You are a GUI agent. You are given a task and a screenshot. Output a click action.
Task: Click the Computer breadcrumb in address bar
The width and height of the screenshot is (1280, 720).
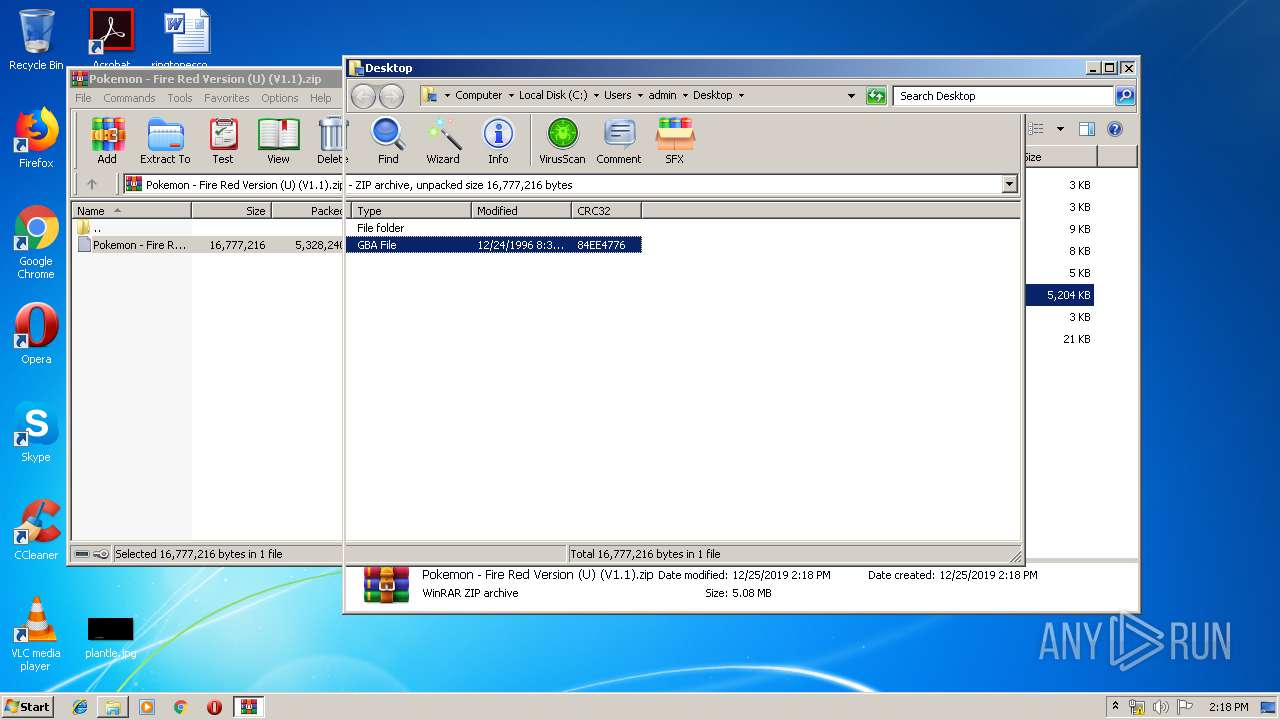(478, 96)
